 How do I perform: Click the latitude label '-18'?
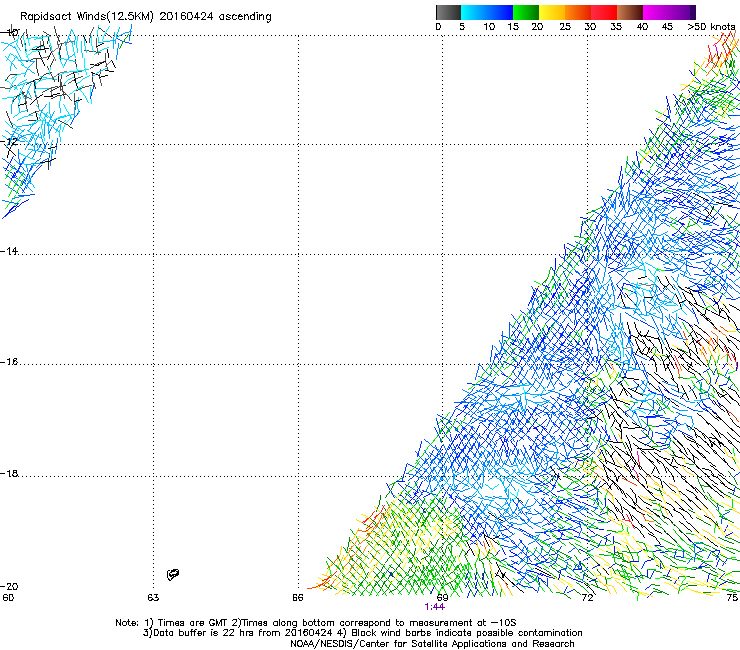pyautogui.click(x=9, y=473)
